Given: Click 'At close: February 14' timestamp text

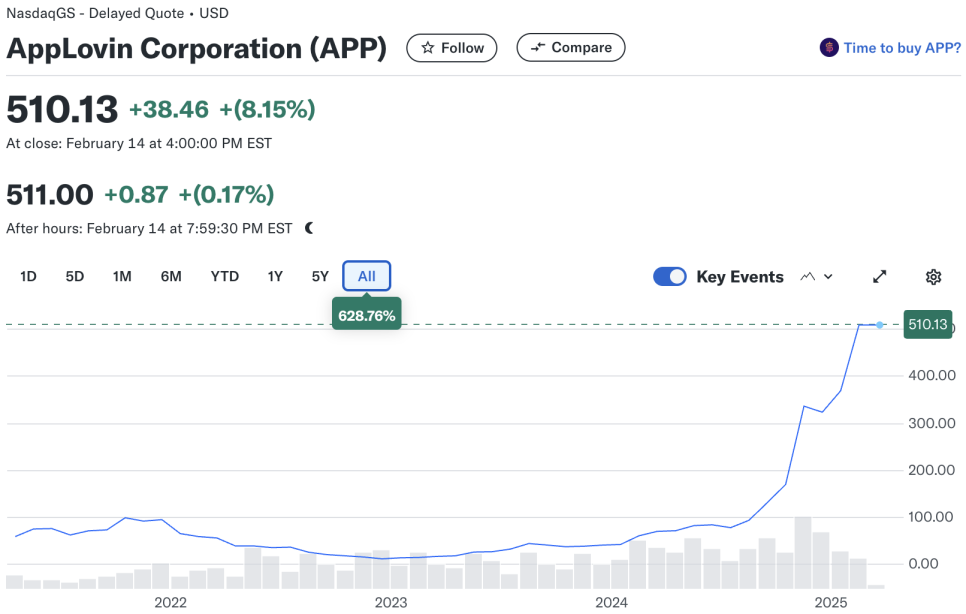Looking at the screenshot, I should [139, 143].
